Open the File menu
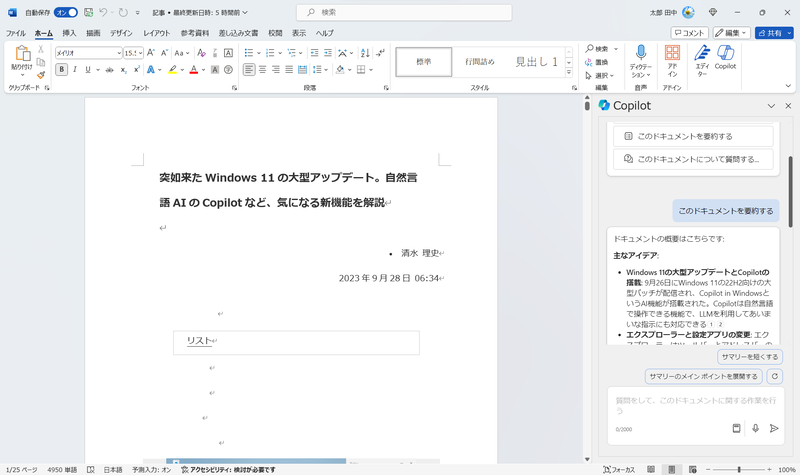Image resolution: width=800 pixels, height=475 pixels. (16, 33)
